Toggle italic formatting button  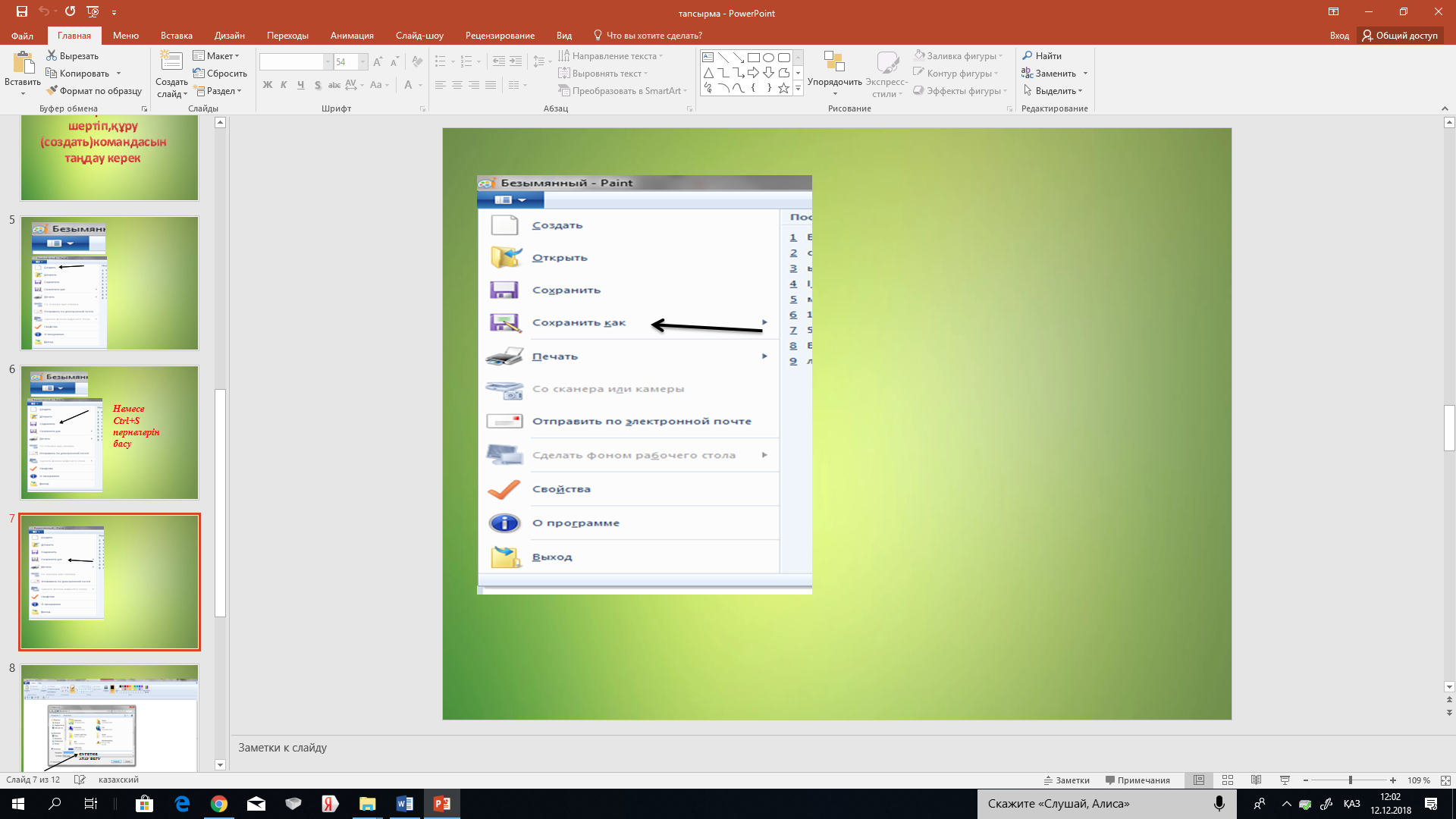coord(284,85)
